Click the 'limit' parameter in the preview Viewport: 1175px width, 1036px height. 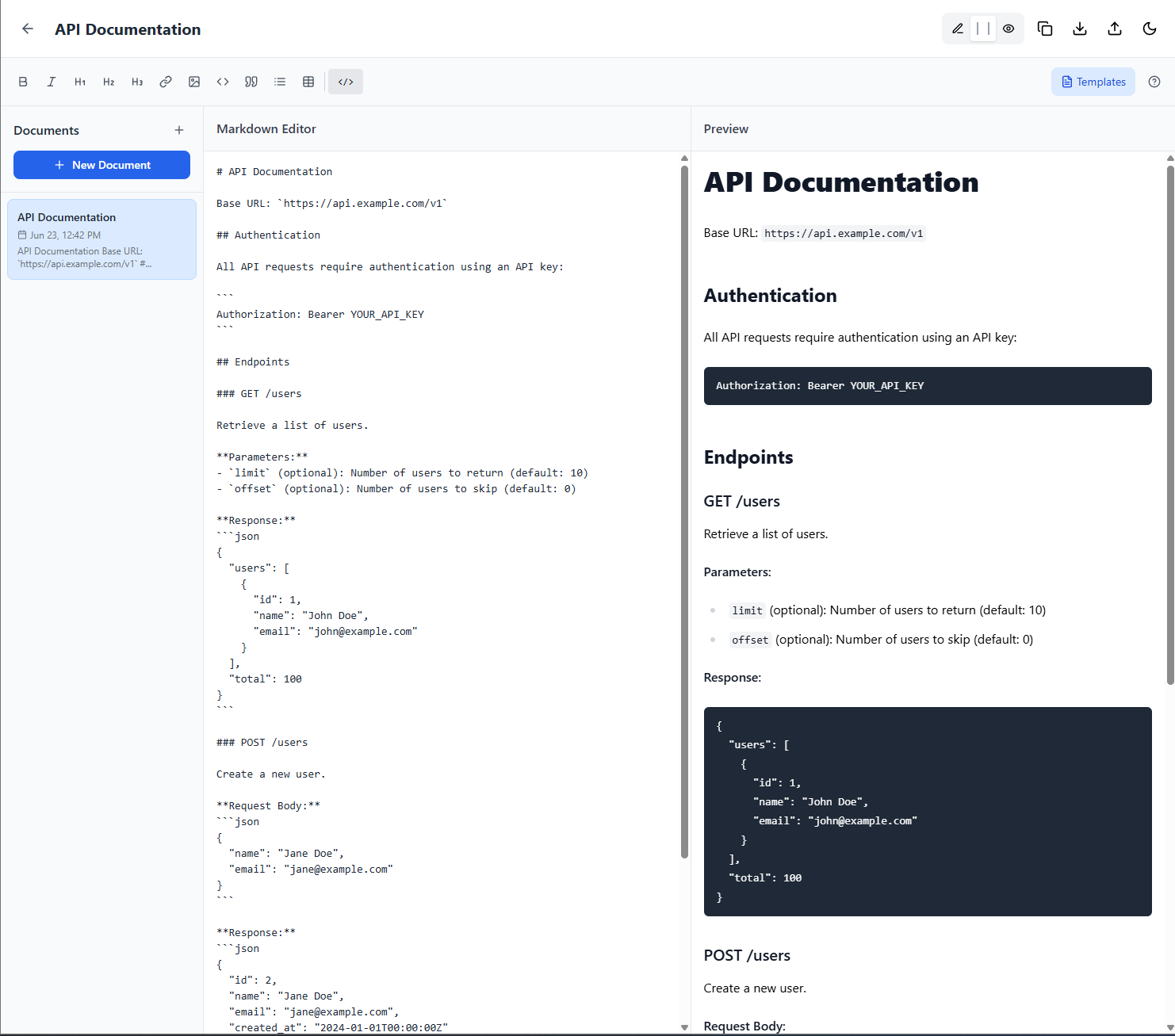[747, 610]
